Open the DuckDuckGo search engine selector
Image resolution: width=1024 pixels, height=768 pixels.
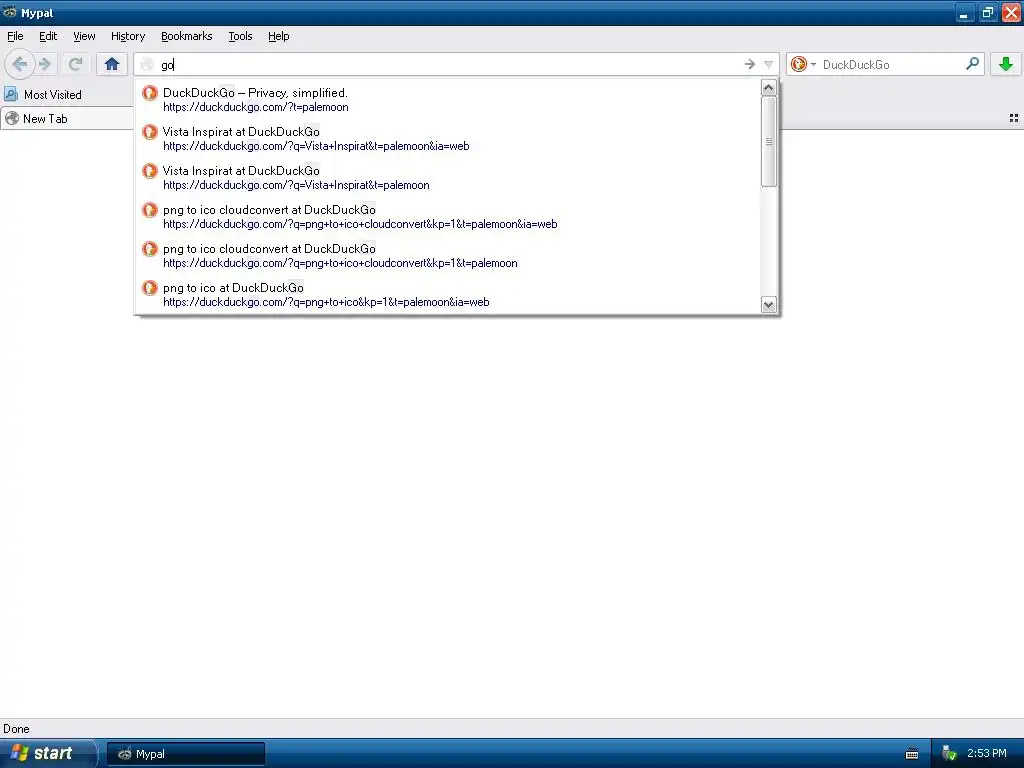tap(803, 64)
